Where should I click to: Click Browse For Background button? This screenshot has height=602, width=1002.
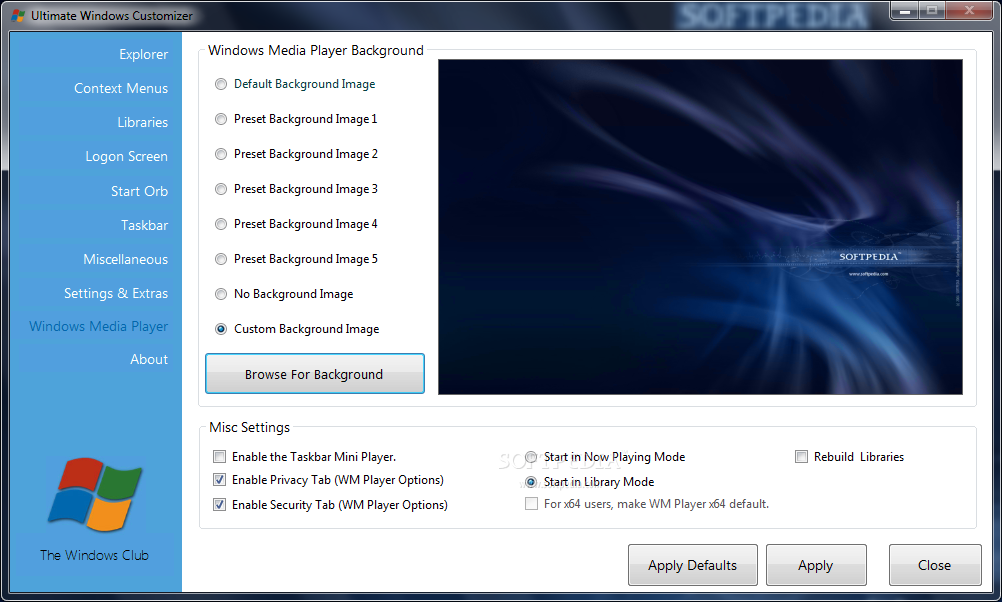[314, 374]
